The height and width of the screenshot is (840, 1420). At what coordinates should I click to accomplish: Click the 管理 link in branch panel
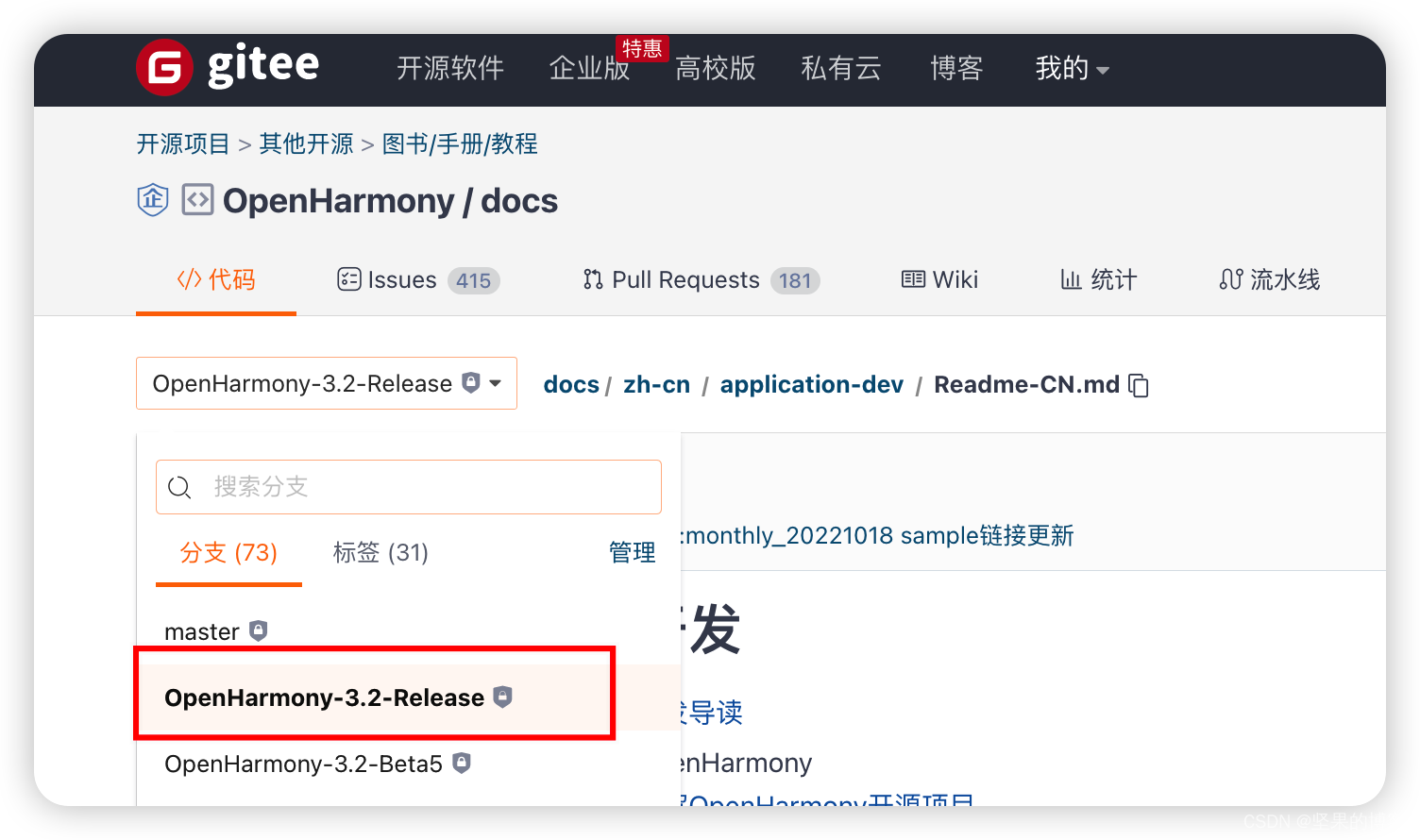coord(633,552)
